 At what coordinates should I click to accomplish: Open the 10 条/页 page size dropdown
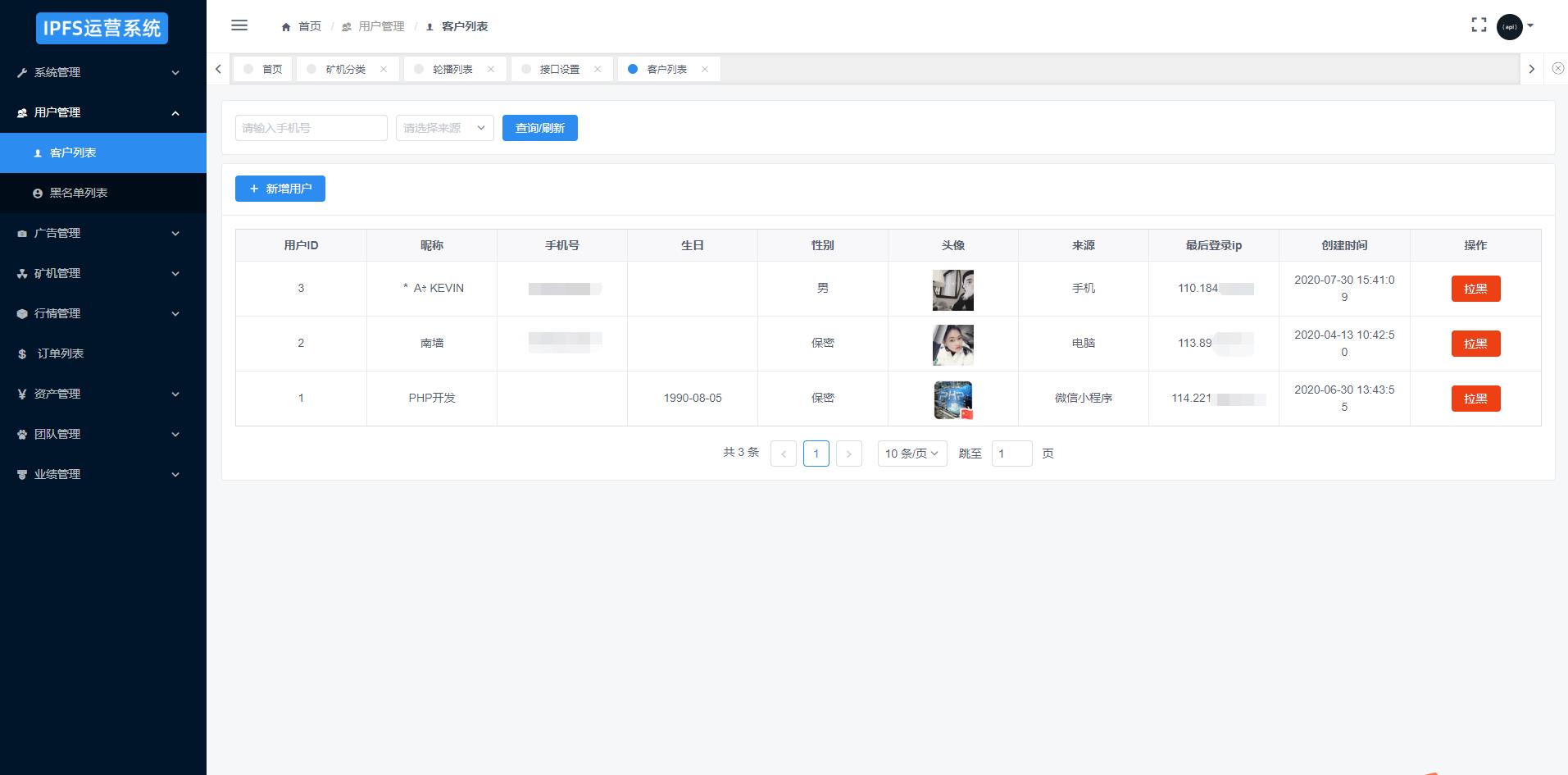click(911, 454)
